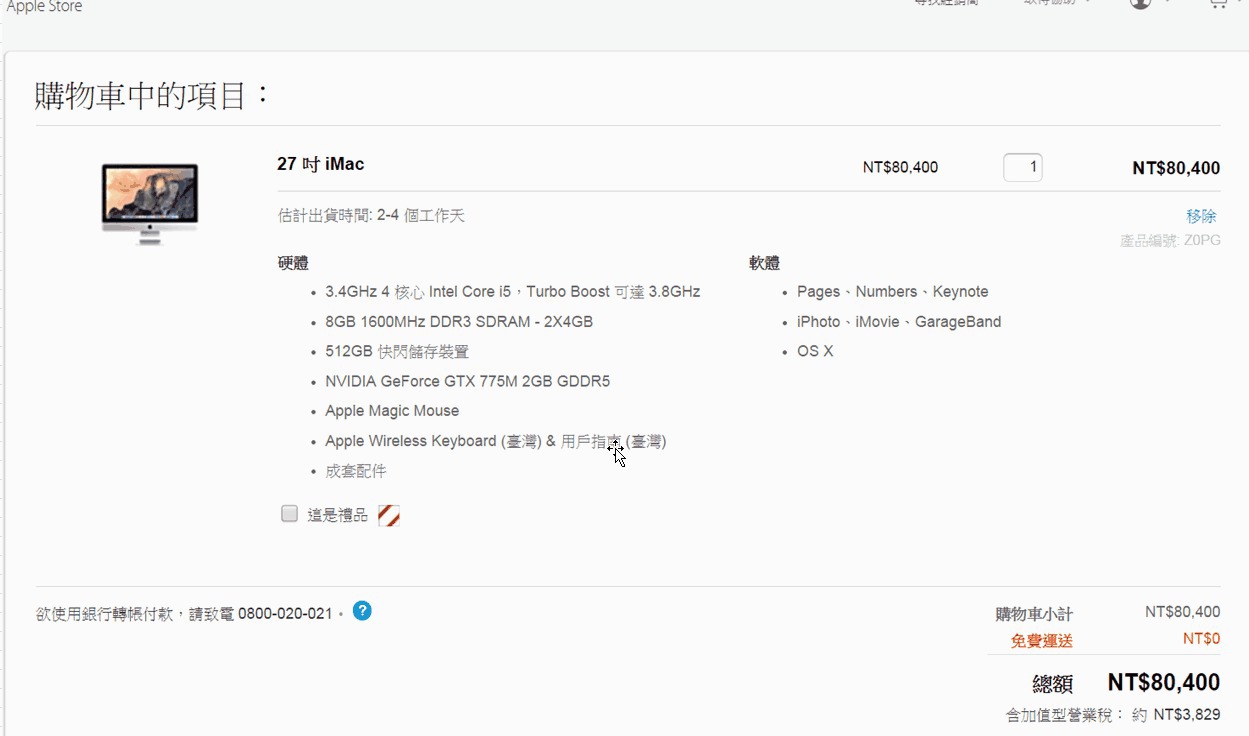Click the 移除 remove link
Image resolution: width=1249 pixels, height=736 pixels.
(1201, 216)
